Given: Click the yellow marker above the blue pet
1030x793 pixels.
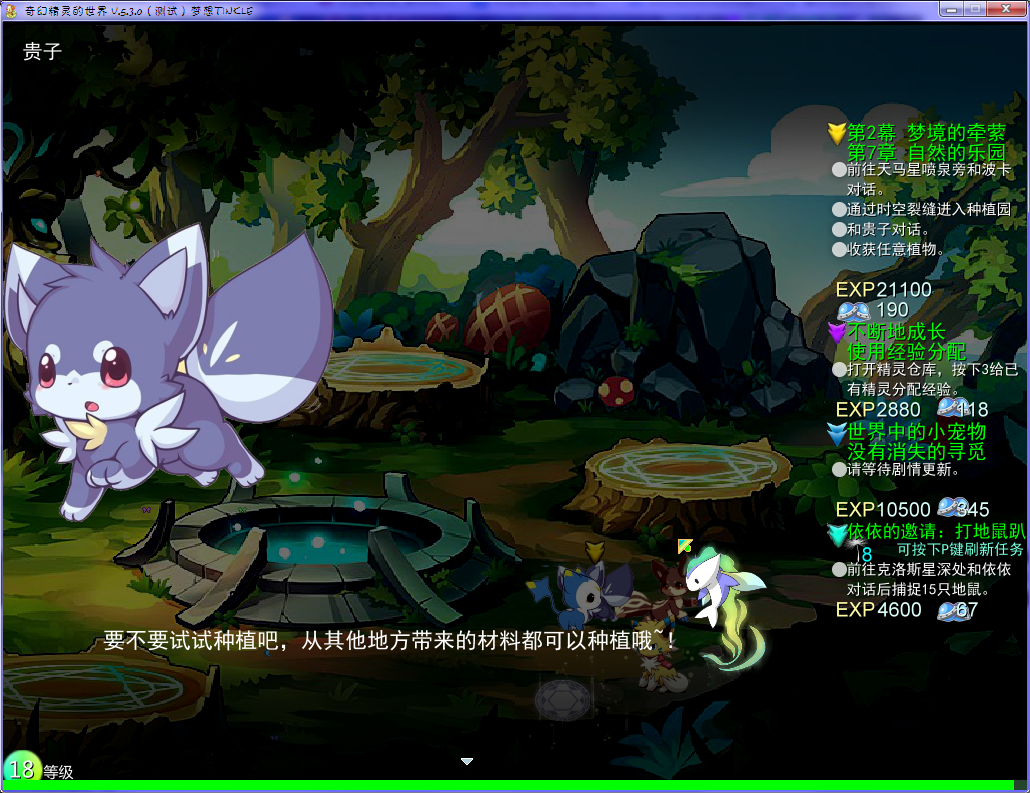Looking at the screenshot, I should click(594, 551).
